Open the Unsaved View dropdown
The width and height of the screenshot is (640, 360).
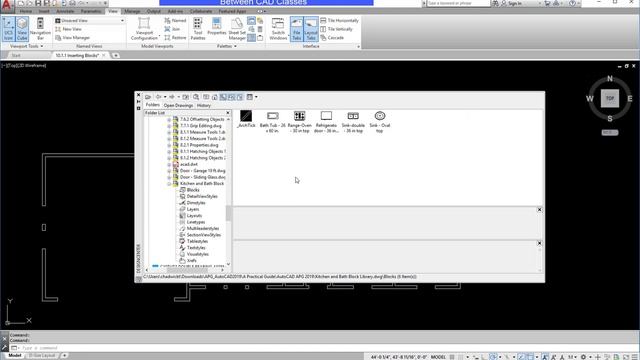[x=89, y=20]
